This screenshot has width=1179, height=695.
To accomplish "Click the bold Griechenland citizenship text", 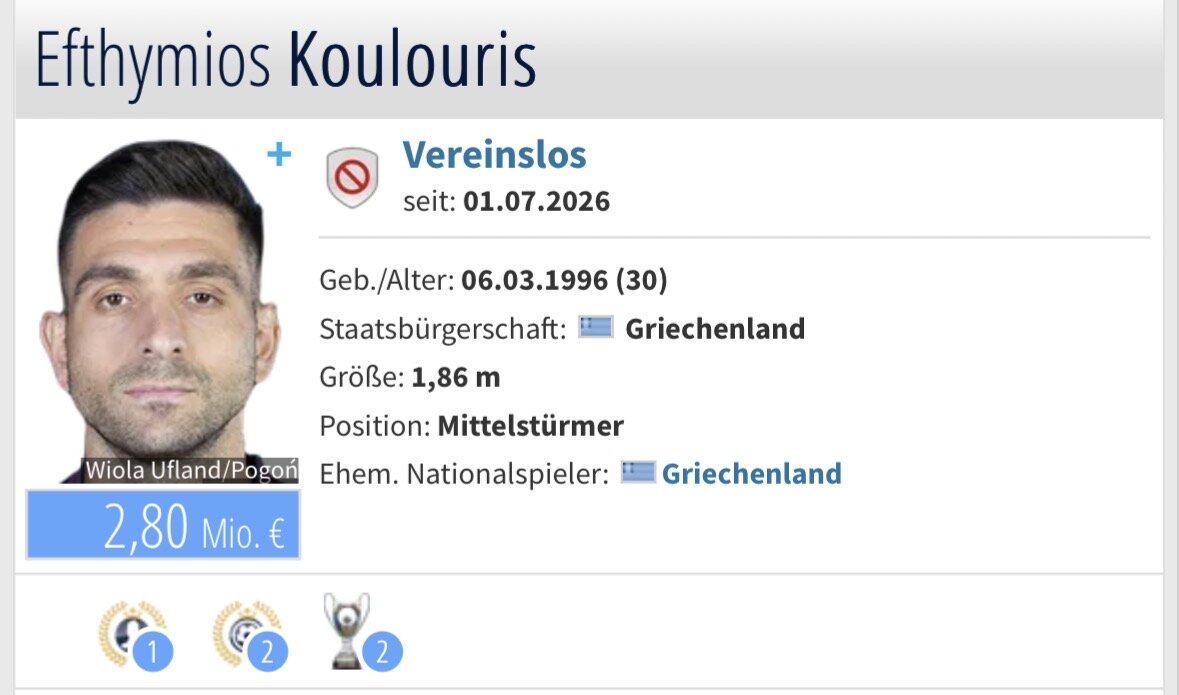I will pos(715,329).
